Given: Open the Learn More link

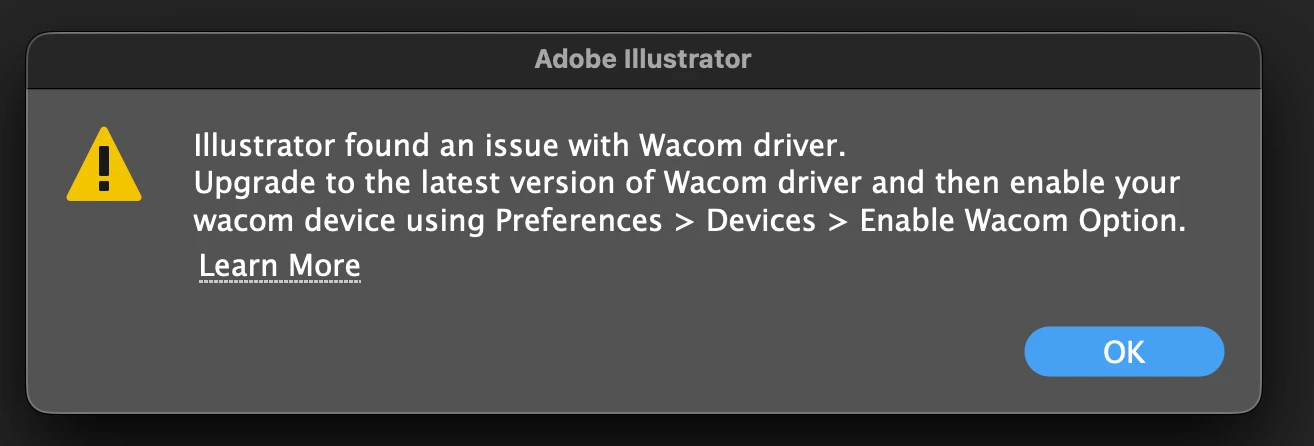Looking at the screenshot, I should click(280, 266).
